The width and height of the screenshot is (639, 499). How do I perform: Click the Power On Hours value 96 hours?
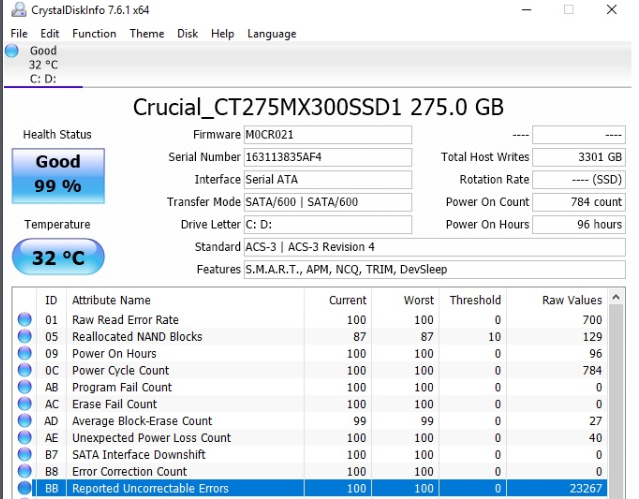[x=579, y=224]
